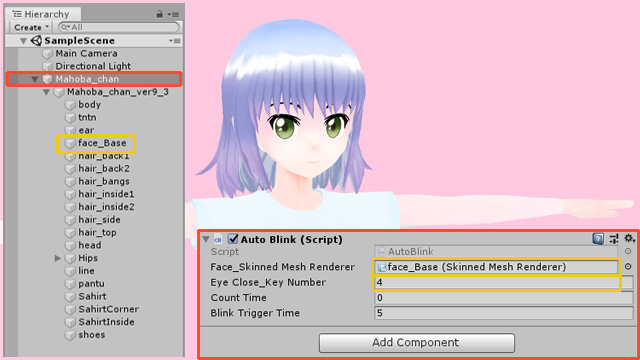Disable the Auto Blink script checkbox
Screen dimensions: 640x360
click(x=233, y=239)
